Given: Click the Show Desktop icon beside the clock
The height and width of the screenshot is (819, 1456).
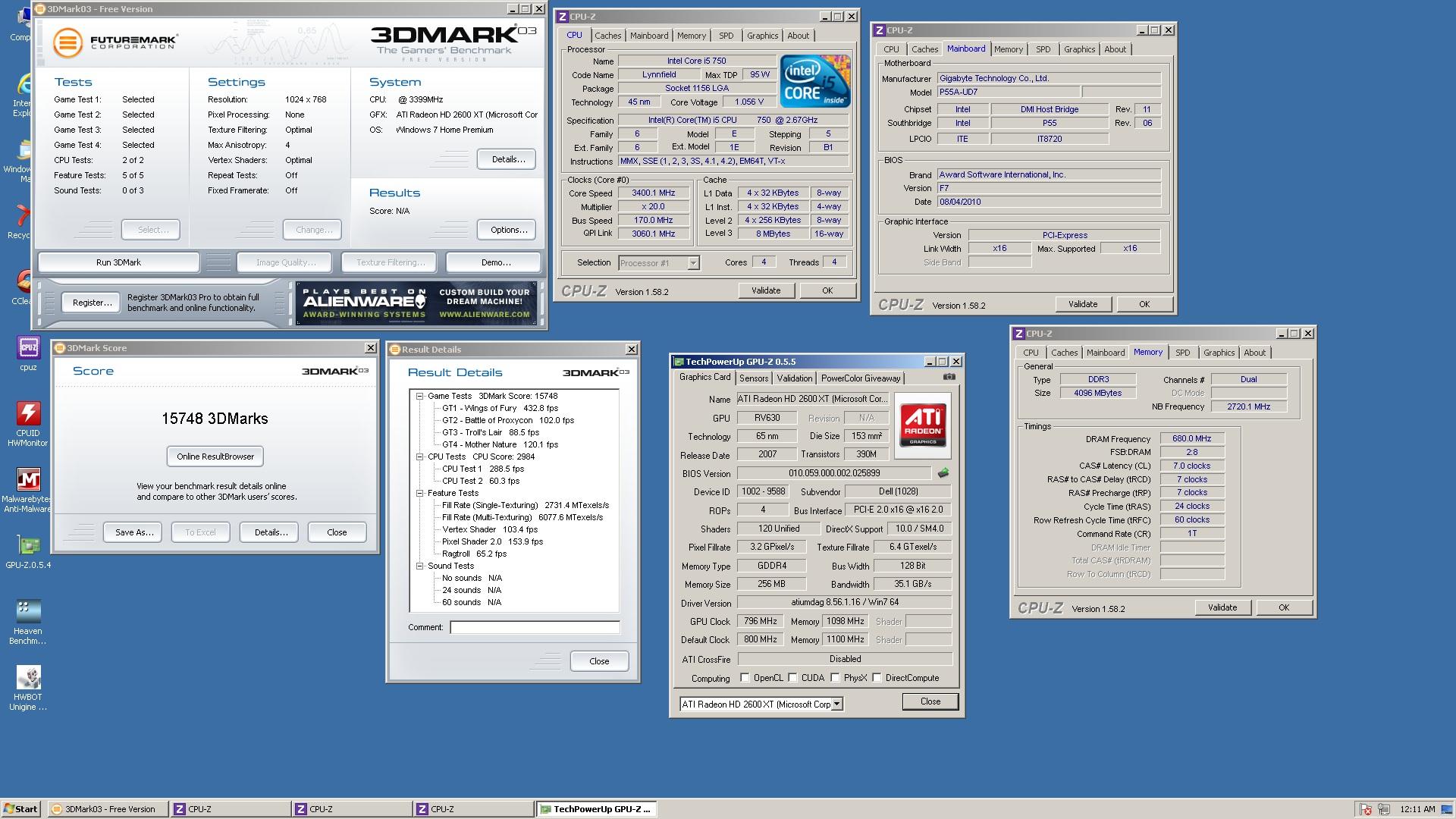Looking at the screenshot, I should [1447, 809].
